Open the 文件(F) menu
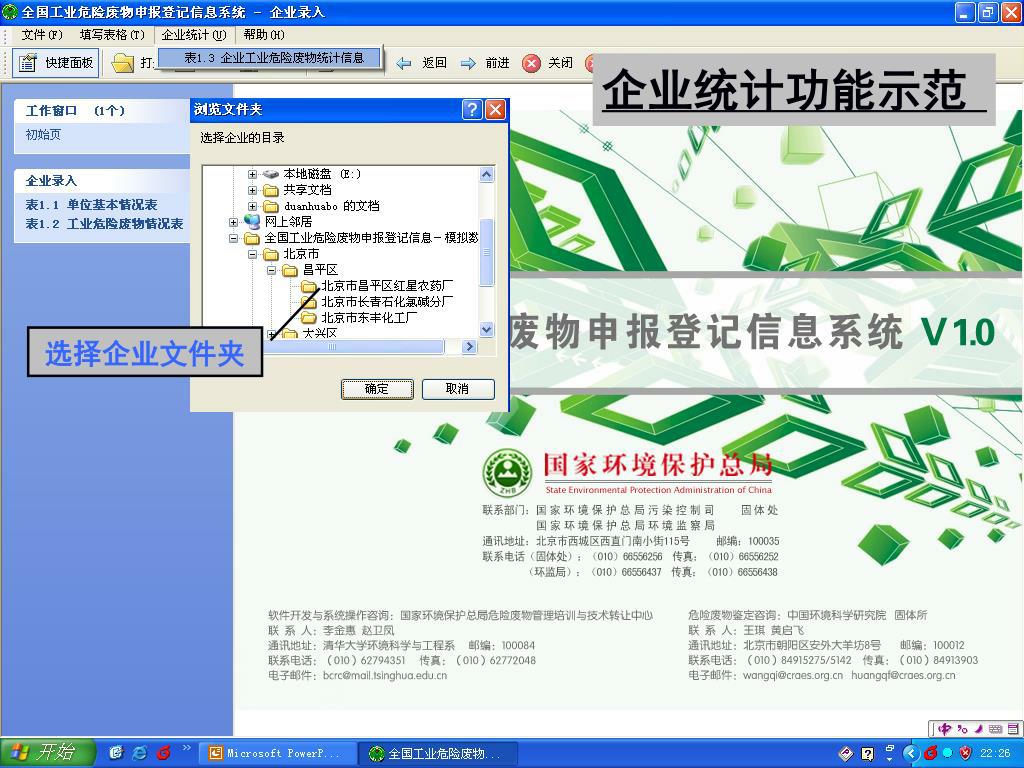 click(x=42, y=35)
